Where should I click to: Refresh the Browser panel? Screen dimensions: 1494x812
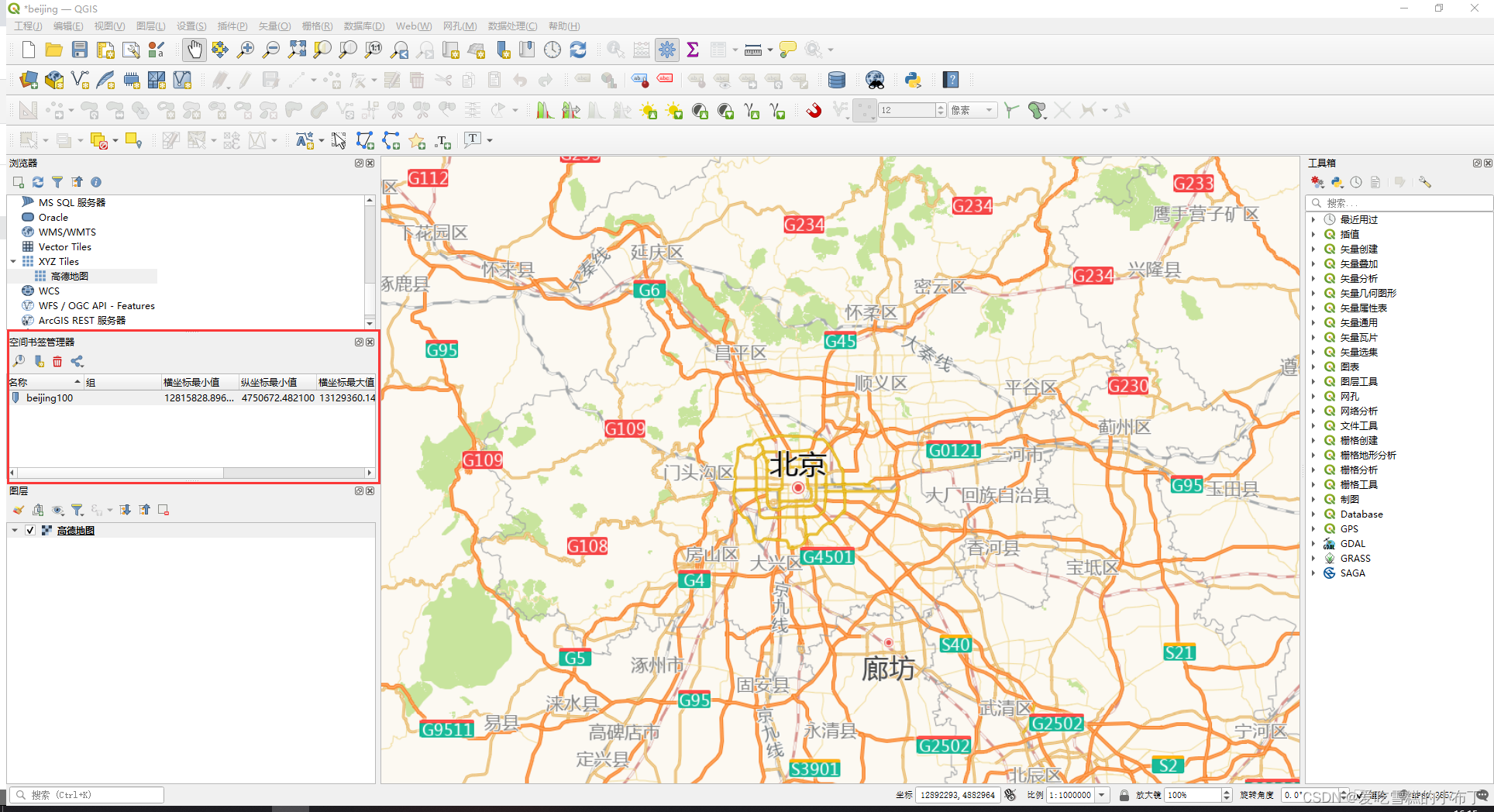pos(38,182)
